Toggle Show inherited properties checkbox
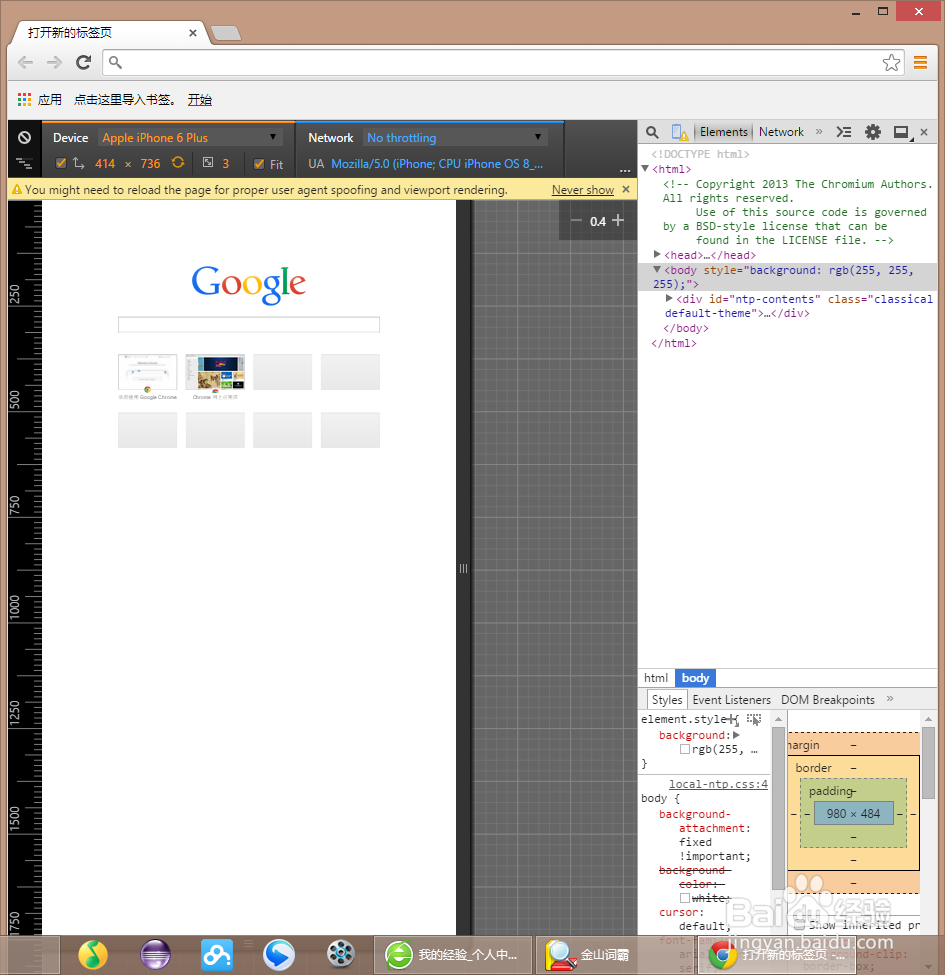The height and width of the screenshot is (975, 945). coord(800,925)
